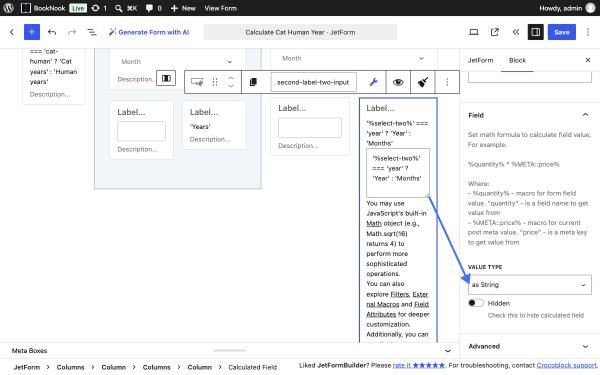600x375 pixels.
Task: Click the Calculate Cat Human Year title bar
Action: [x=300, y=32]
